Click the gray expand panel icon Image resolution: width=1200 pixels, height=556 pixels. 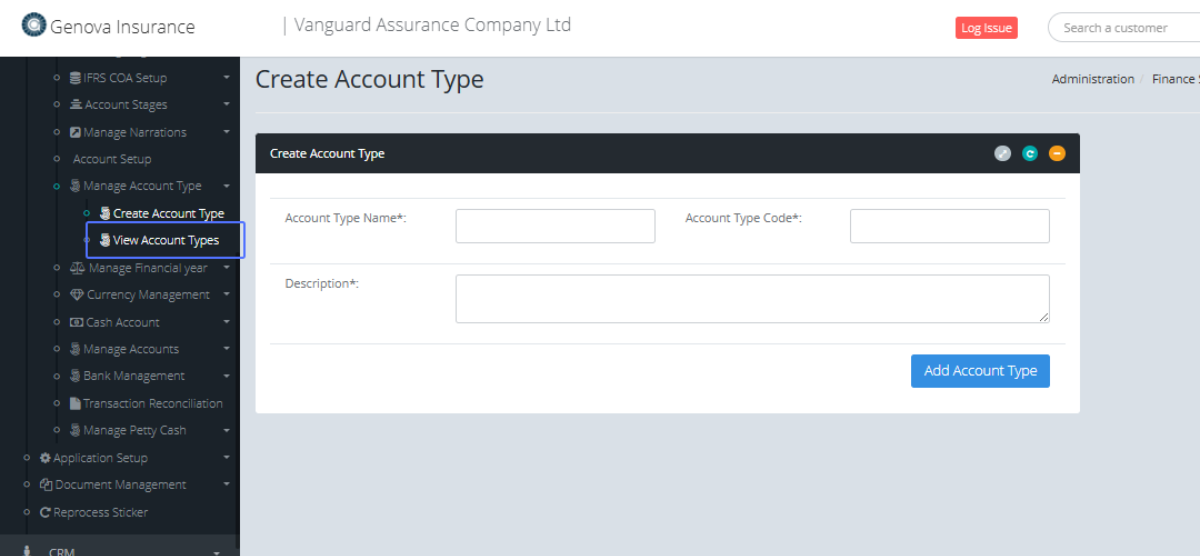coord(1002,154)
